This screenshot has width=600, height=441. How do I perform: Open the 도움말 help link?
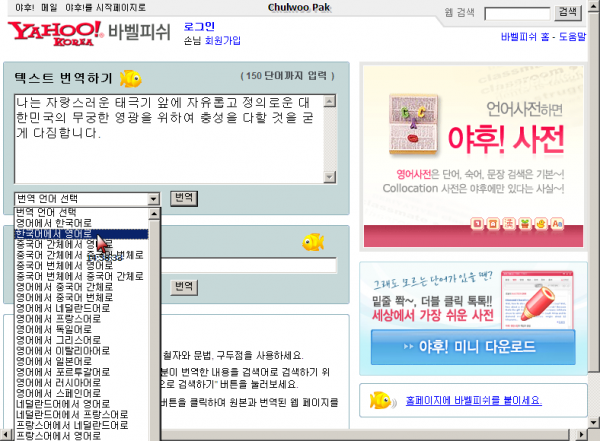click(x=572, y=37)
